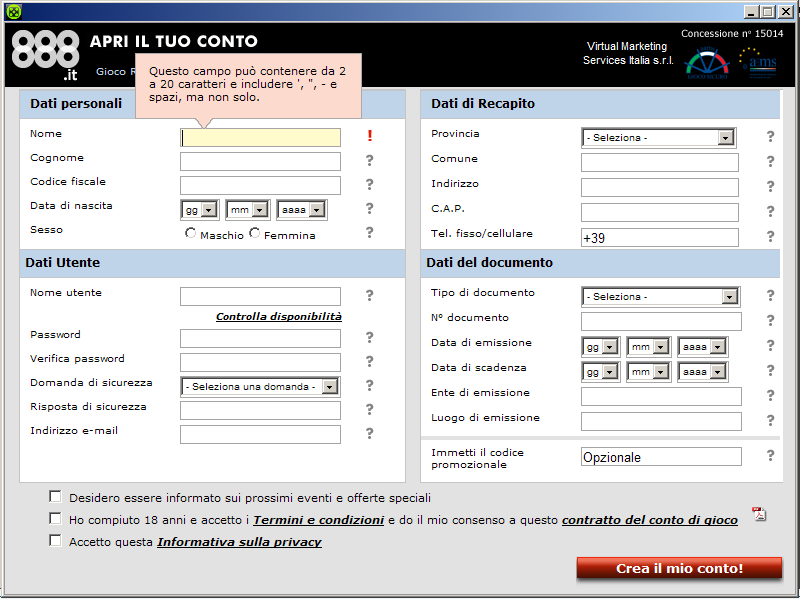Open the Data di emissione day dropdown

click(x=601, y=347)
